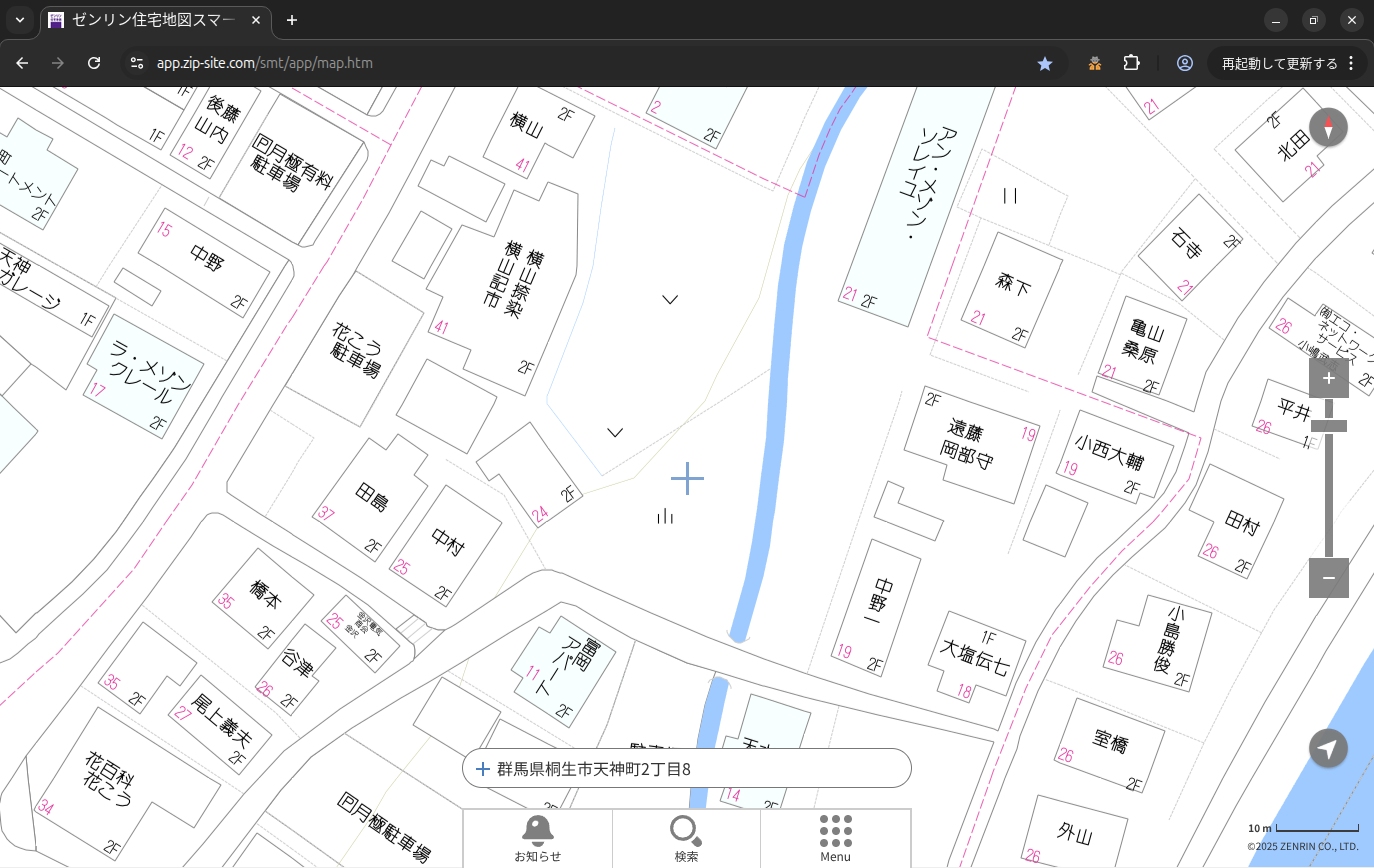Select house labeled 北田
This screenshot has width=1374, height=868.
(1292, 145)
